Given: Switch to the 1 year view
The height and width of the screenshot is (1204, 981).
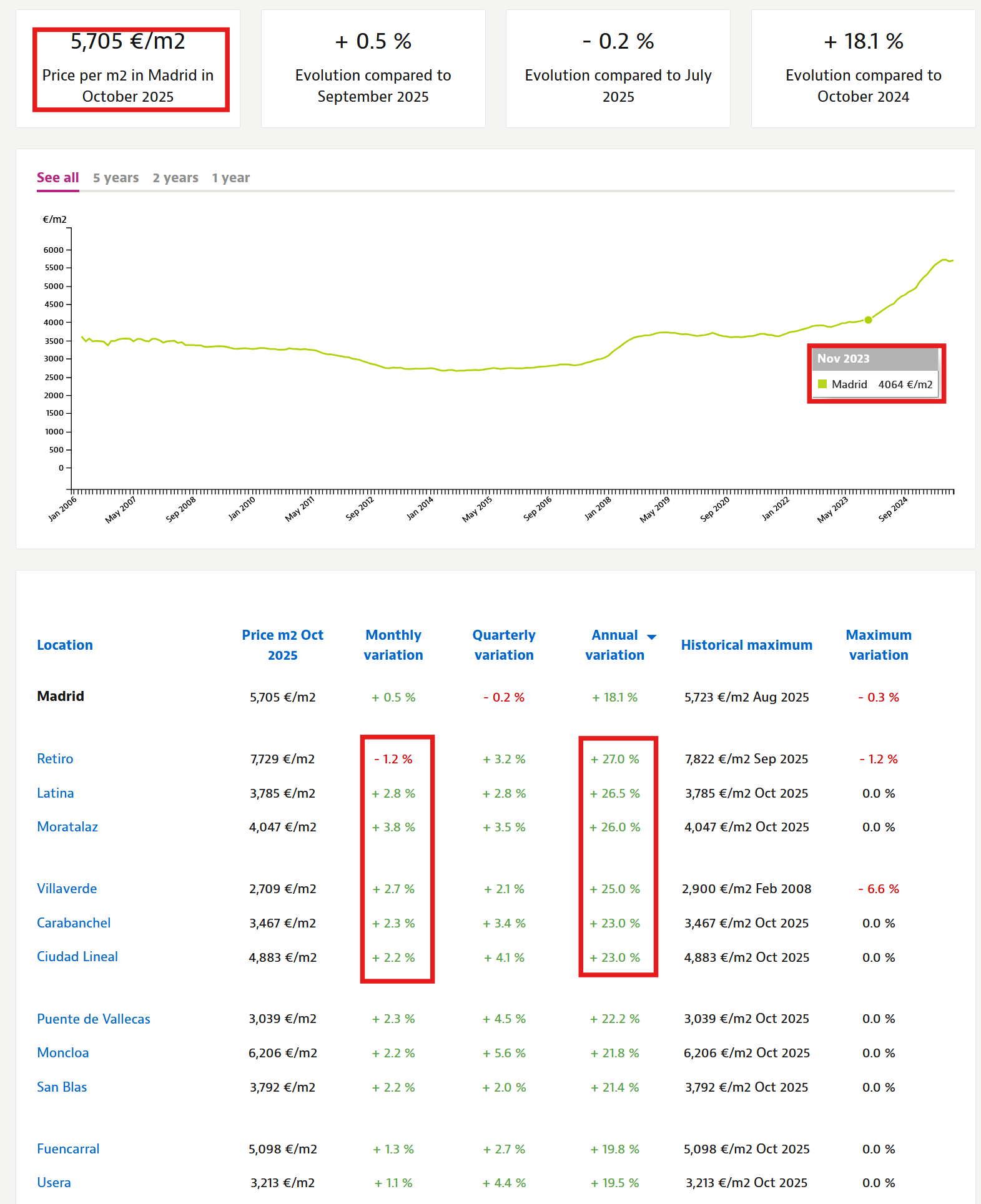Looking at the screenshot, I should click(x=230, y=178).
